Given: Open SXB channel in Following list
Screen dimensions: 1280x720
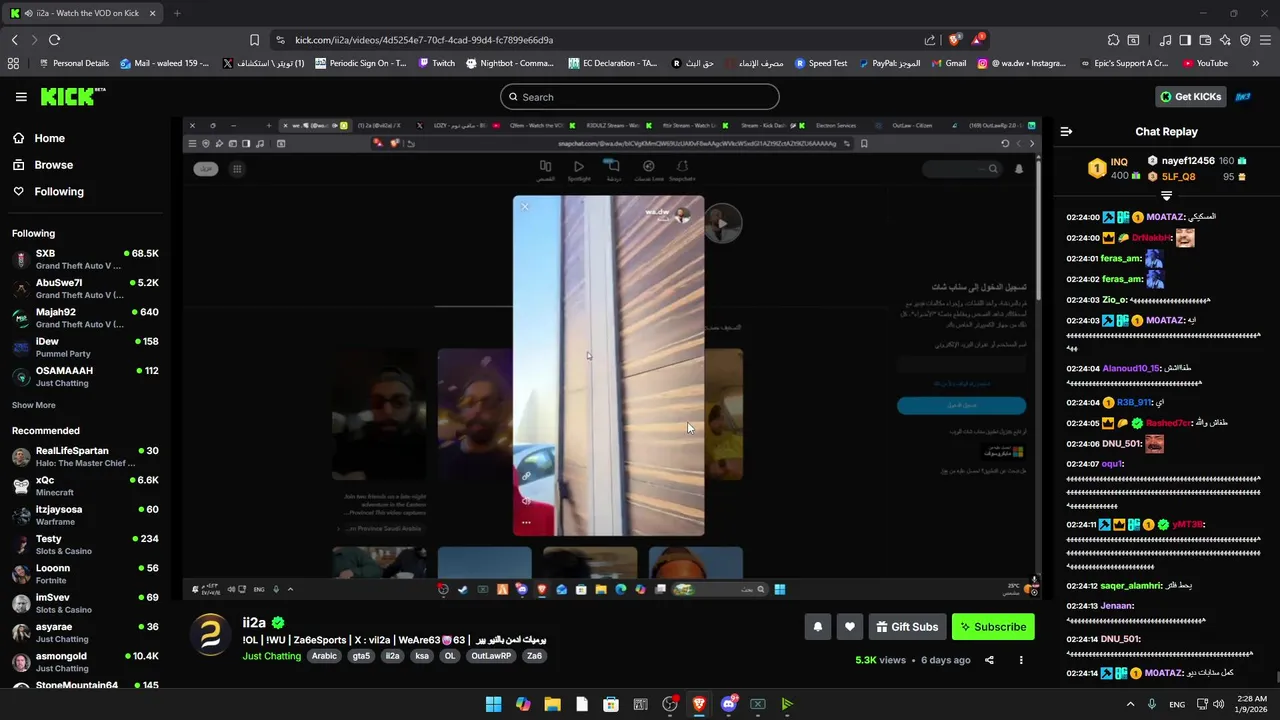Looking at the screenshot, I should pos(85,260).
